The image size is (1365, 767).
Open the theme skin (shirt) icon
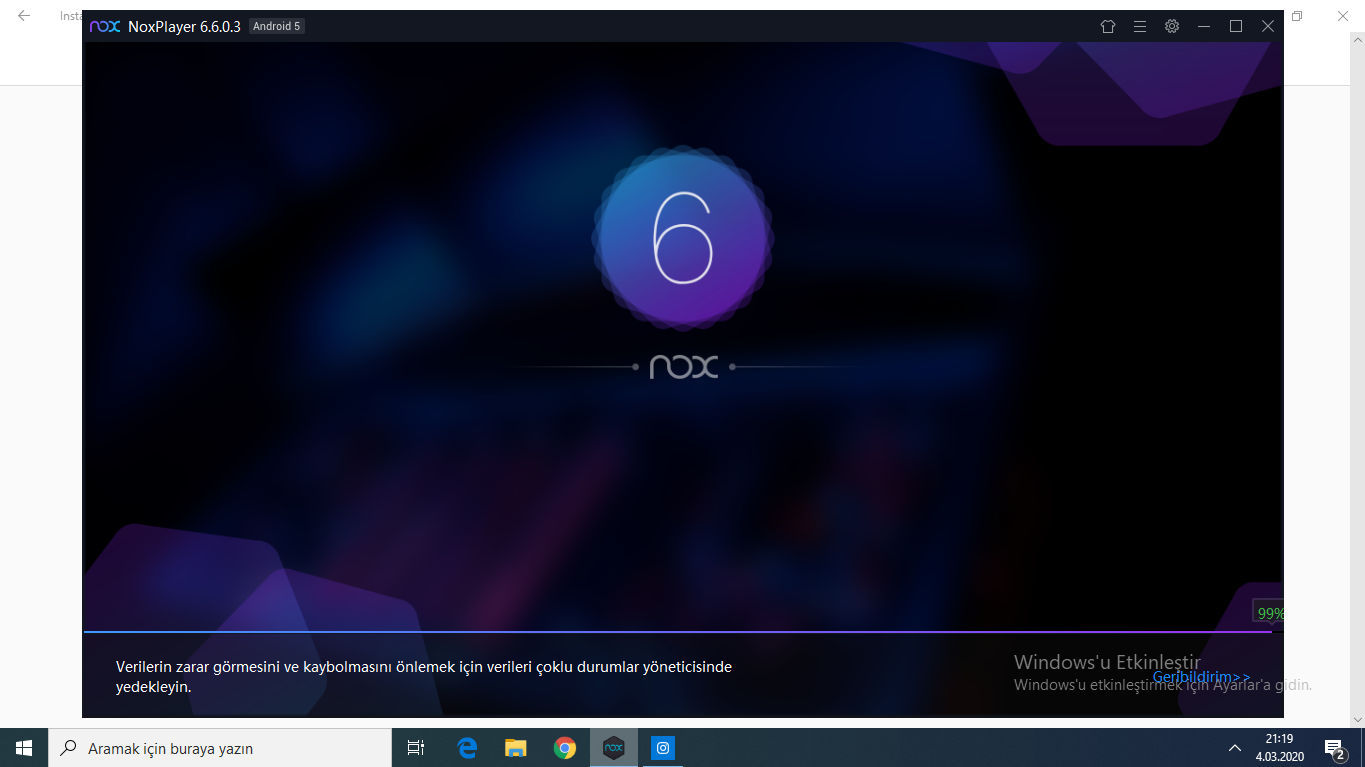click(x=1107, y=27)
